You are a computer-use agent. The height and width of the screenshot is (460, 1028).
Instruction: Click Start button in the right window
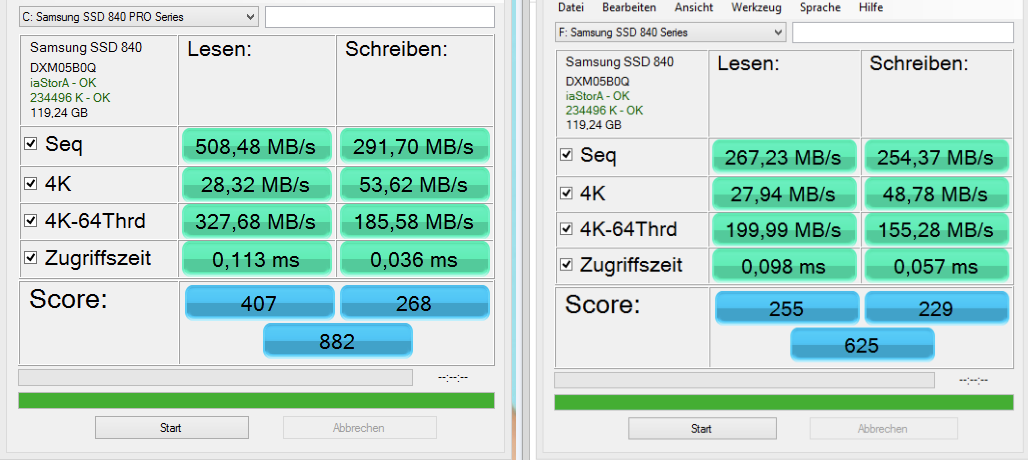tap(702, 429)
